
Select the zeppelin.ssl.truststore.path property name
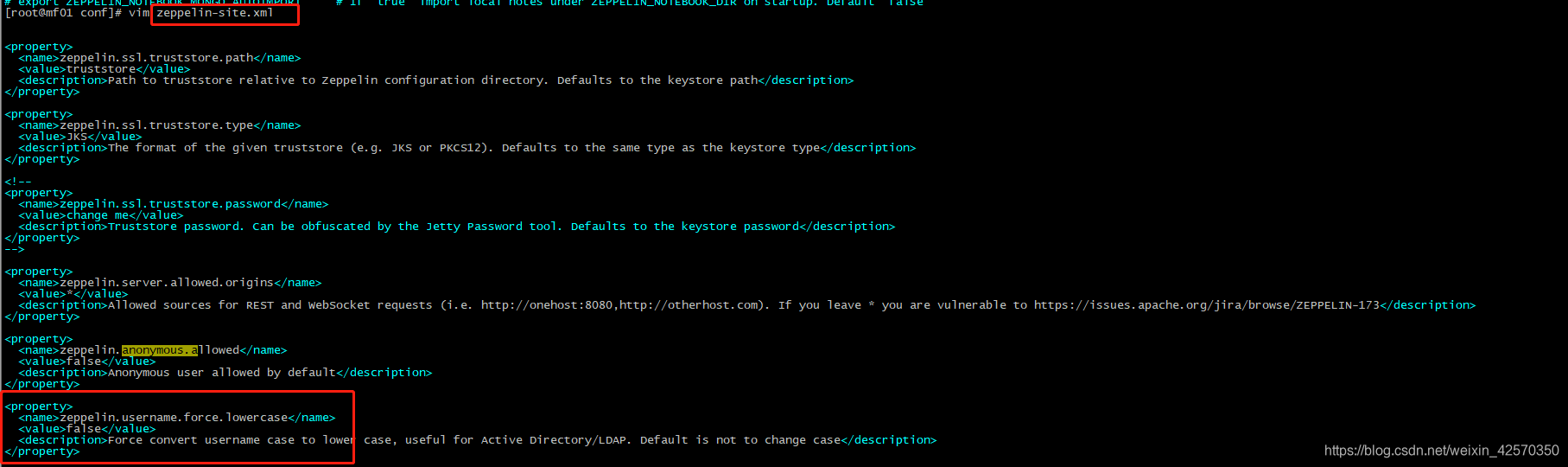156,58
